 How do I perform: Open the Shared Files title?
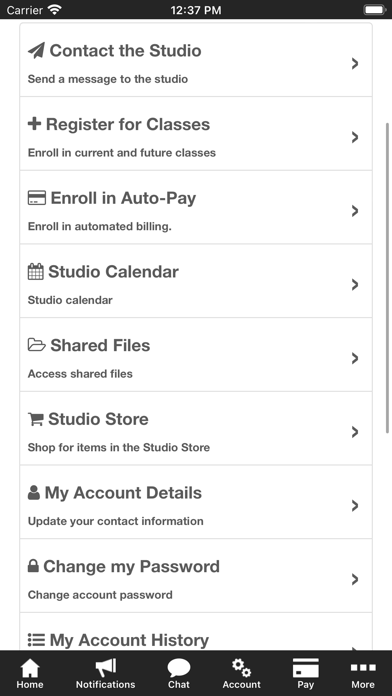click(x=100, y=345)
